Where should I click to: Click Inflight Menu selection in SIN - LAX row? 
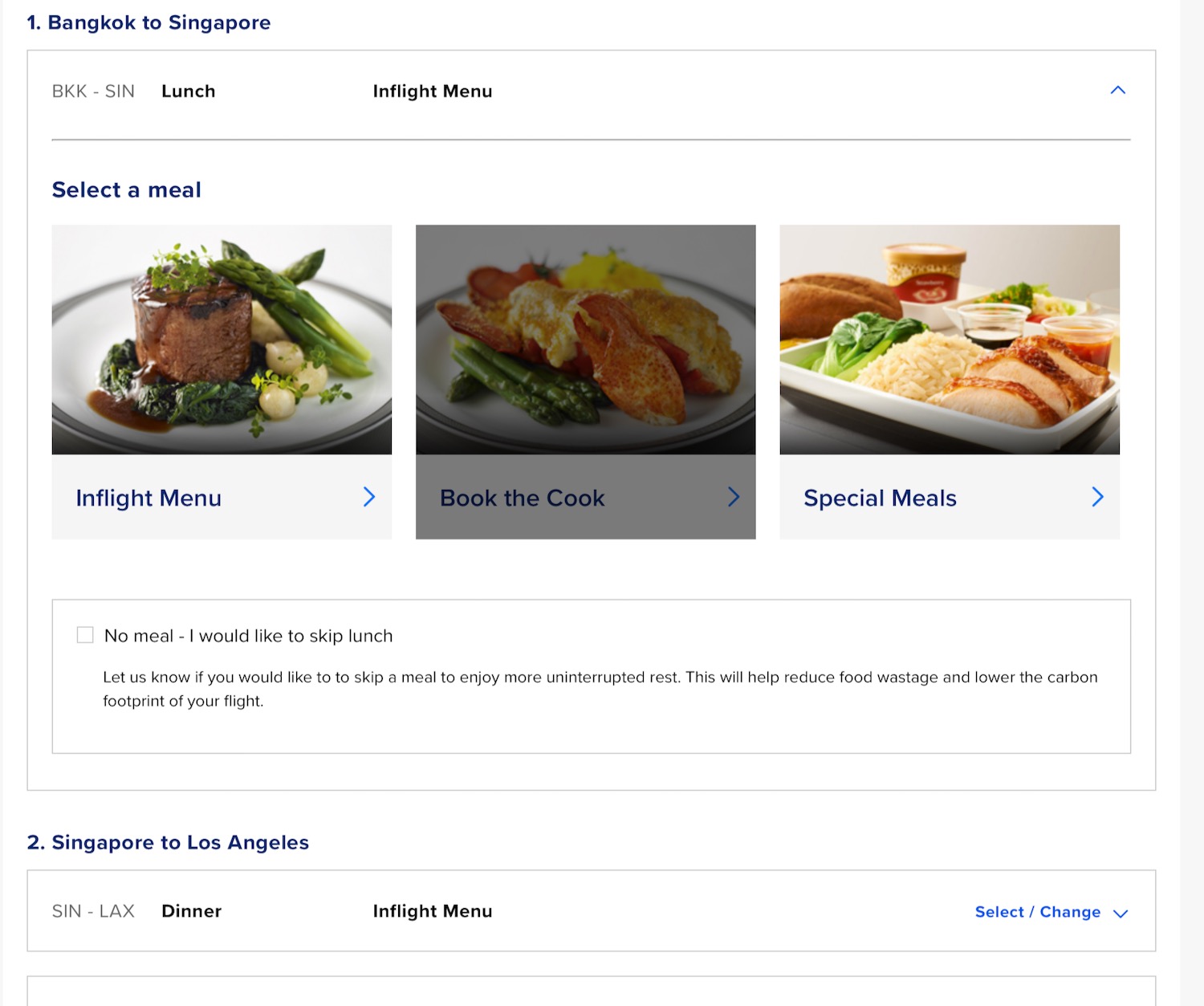click(x=433, y=911)
